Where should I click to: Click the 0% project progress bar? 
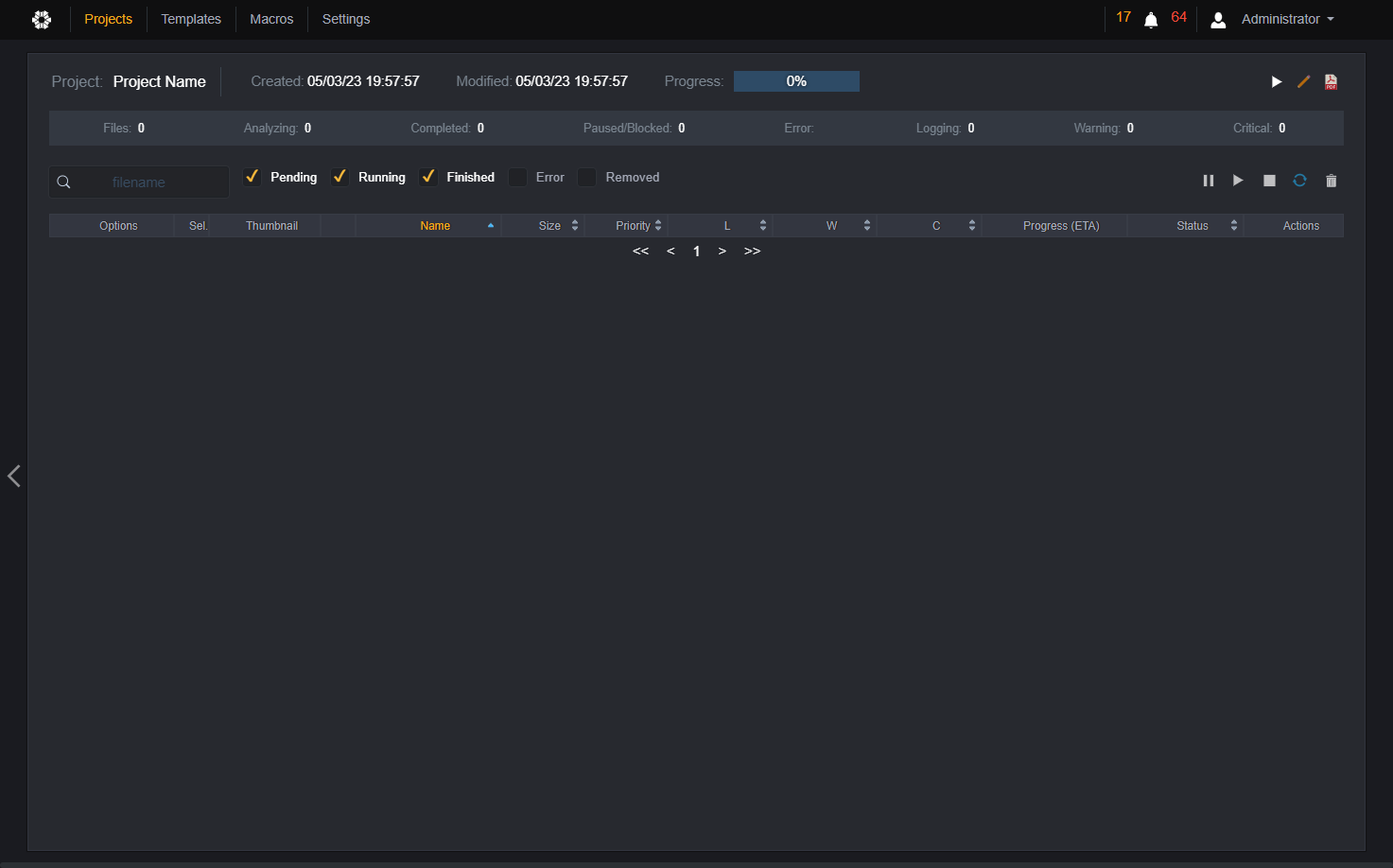pyautogui.click(x=796, y=81)
